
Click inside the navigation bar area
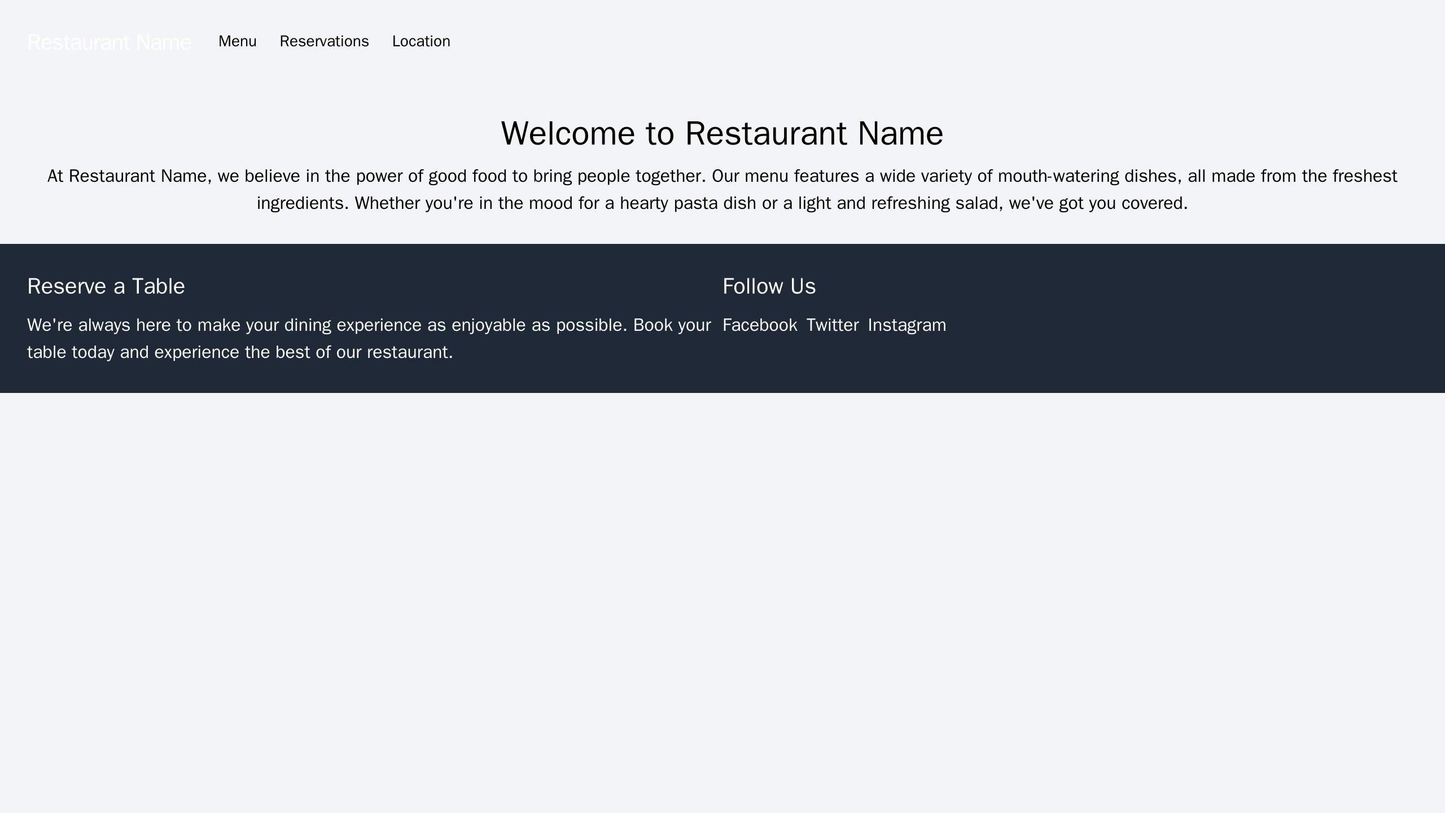[722, 41]
